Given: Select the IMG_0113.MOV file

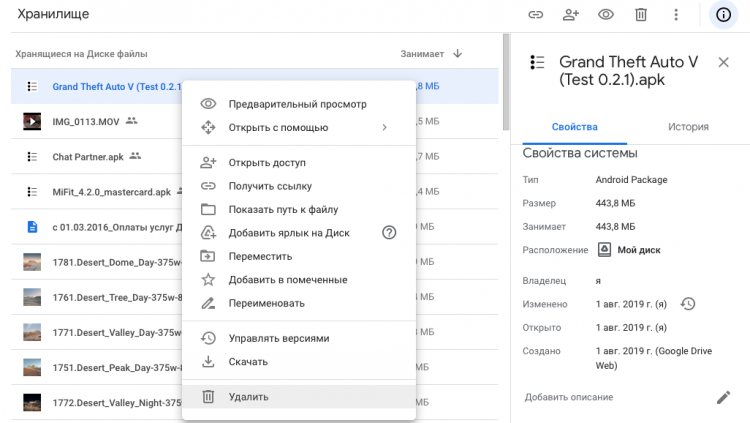Looking at the screenshot, I should [86, 122].
